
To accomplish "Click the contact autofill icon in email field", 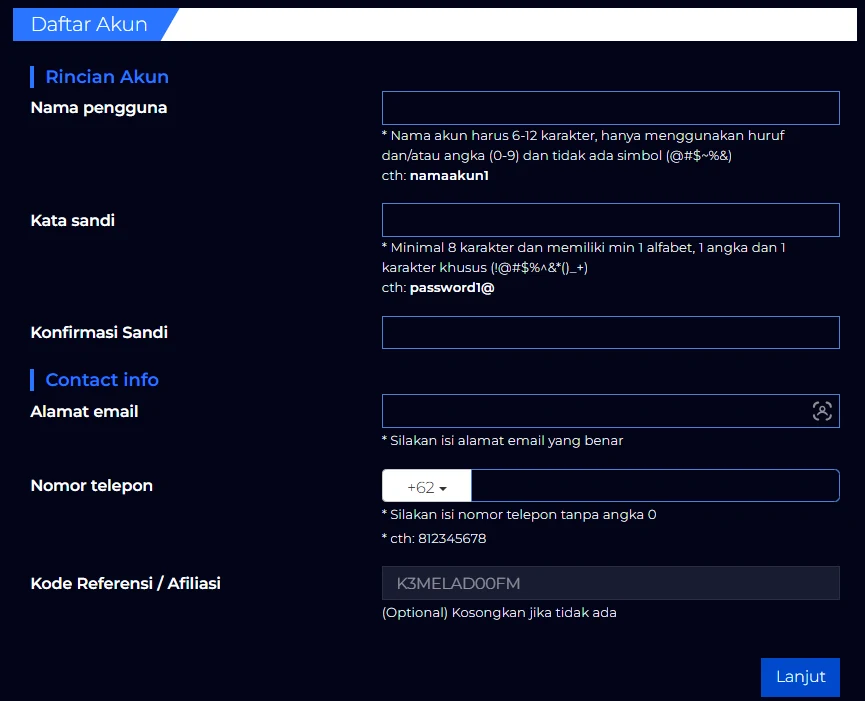I will tap(821, 411).
